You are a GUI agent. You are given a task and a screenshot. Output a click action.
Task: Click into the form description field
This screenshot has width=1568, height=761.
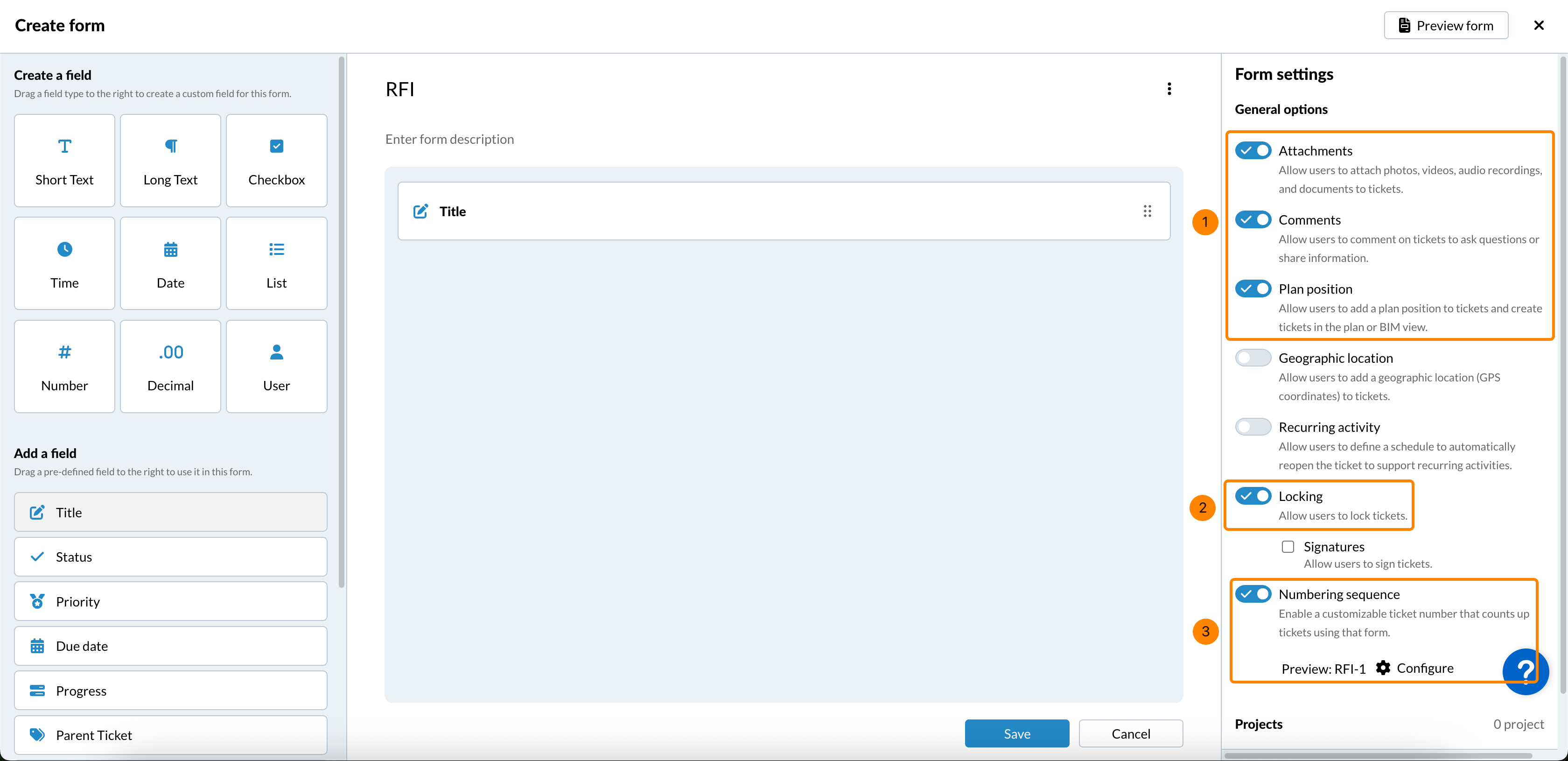[x=449, y=140]
